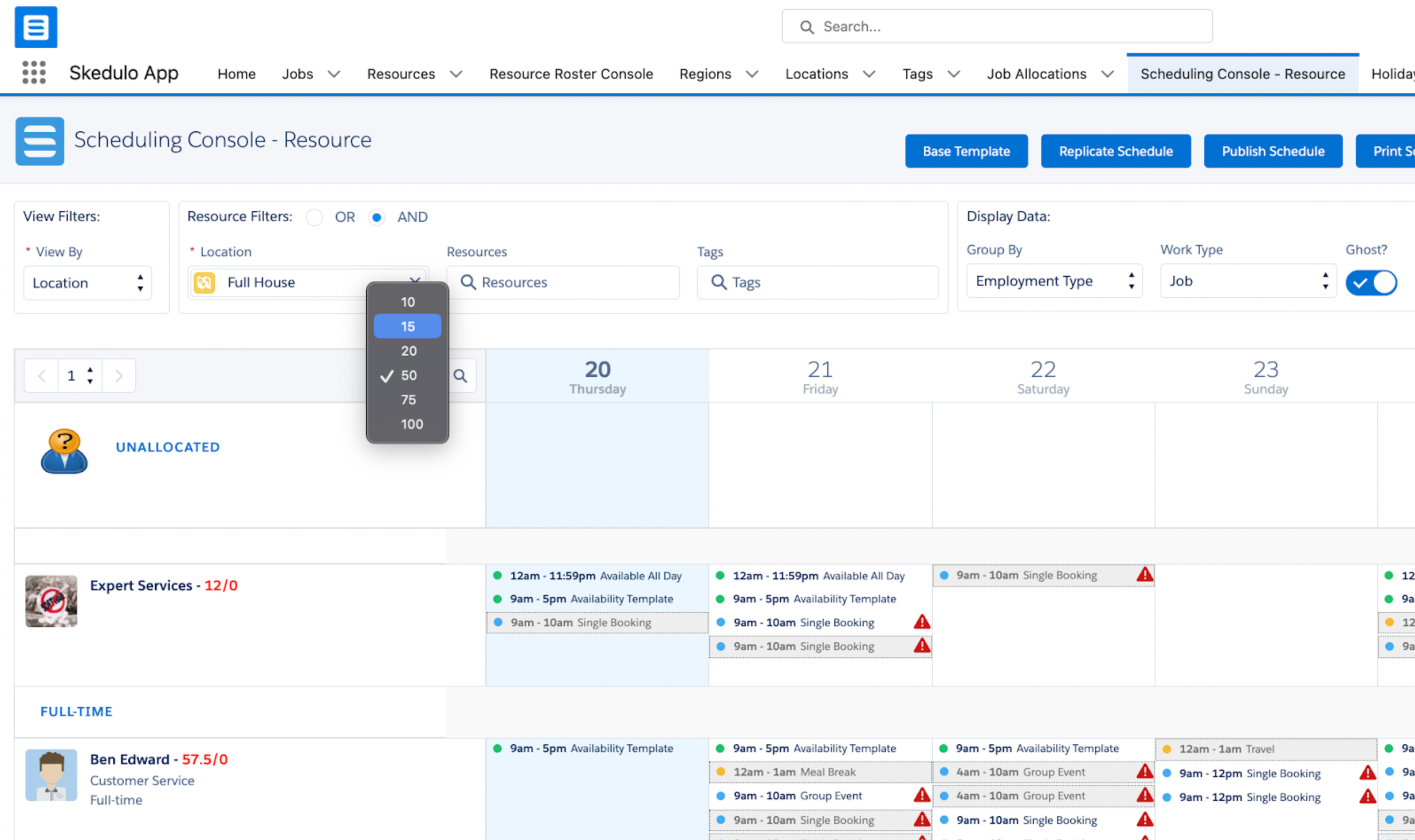Open the Home nav tab
1415x840 pixels.
click(236, 74)
